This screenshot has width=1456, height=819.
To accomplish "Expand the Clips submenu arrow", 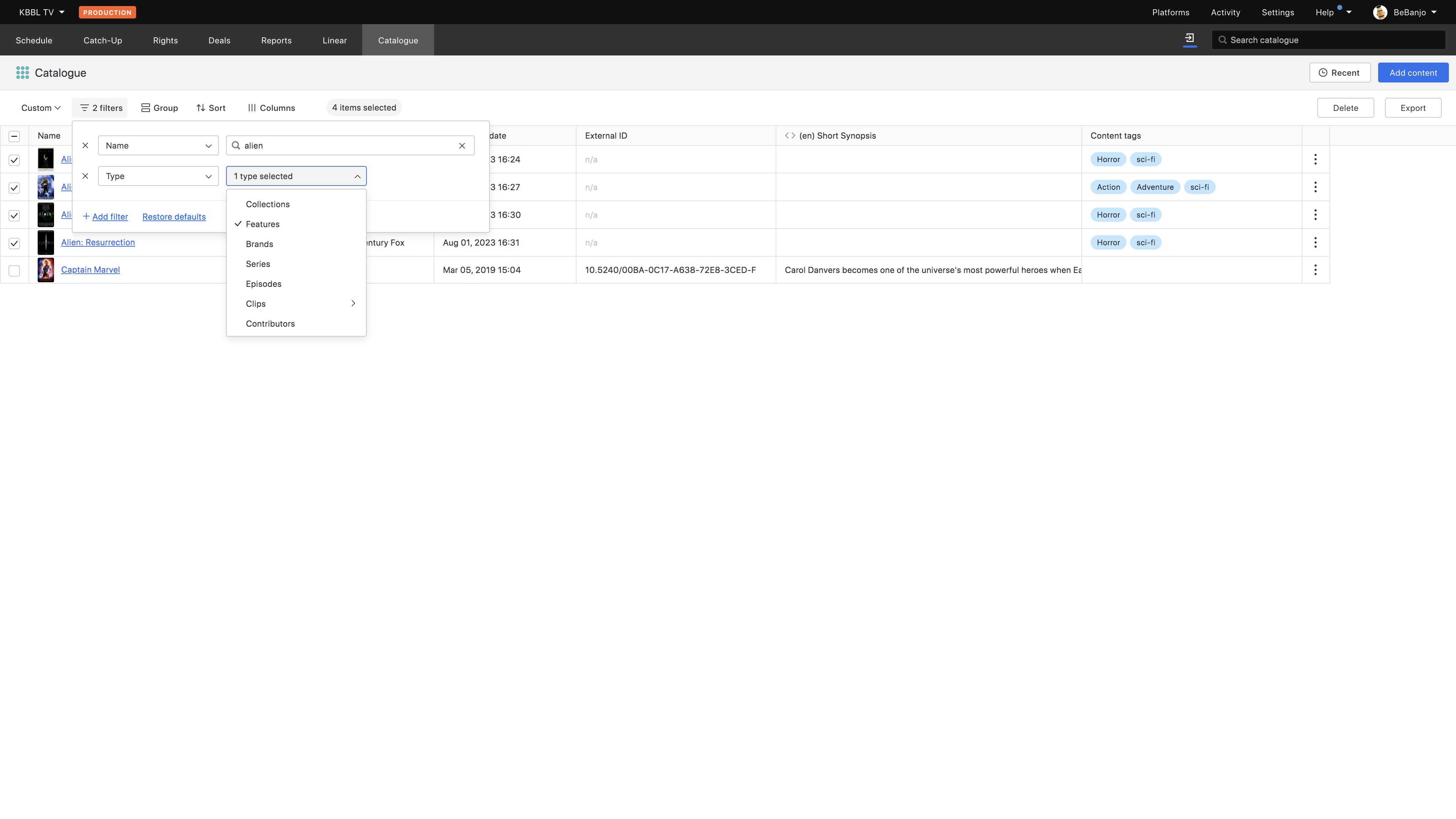I will (353, 304).
